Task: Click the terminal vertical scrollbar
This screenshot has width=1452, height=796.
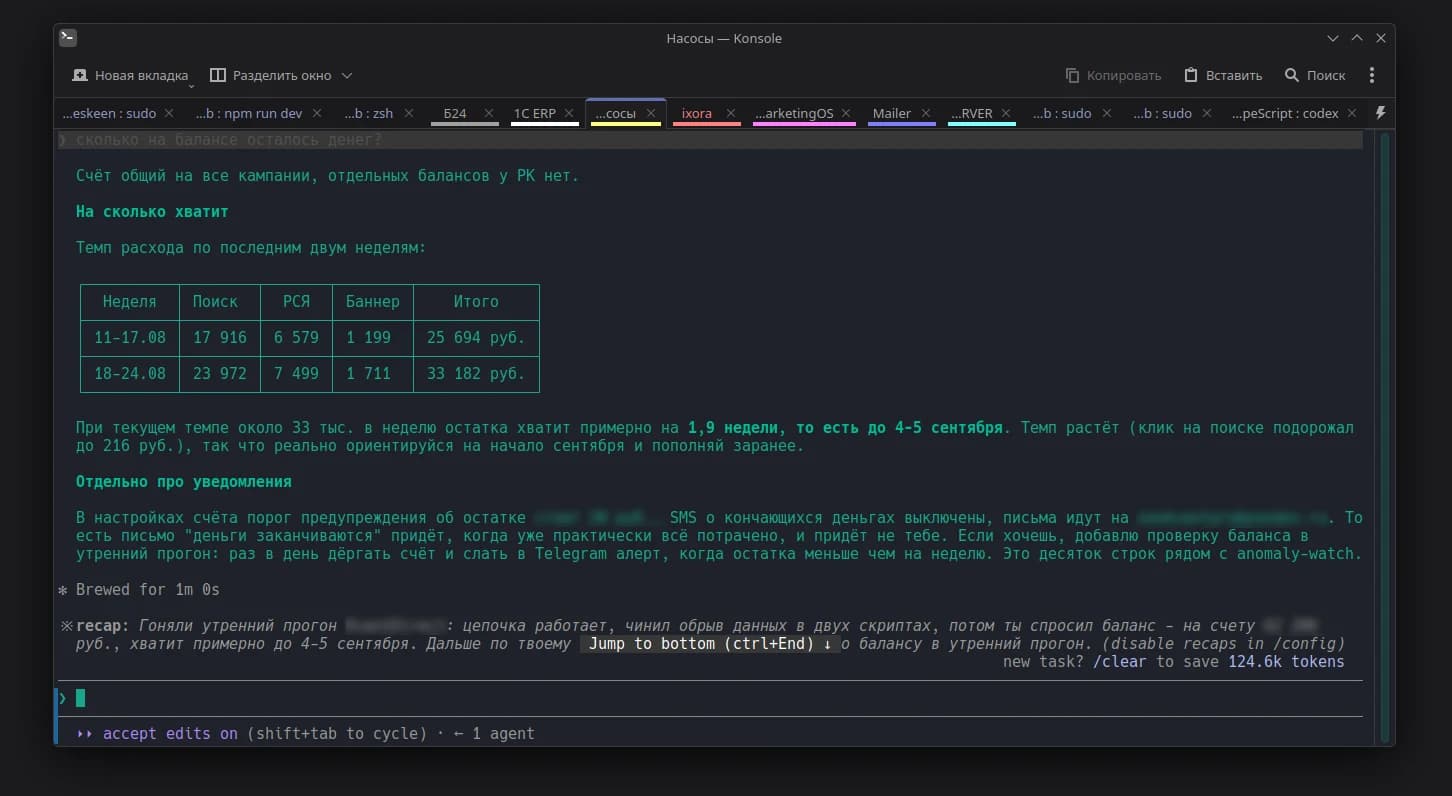Action: [x=1385, y=436]
